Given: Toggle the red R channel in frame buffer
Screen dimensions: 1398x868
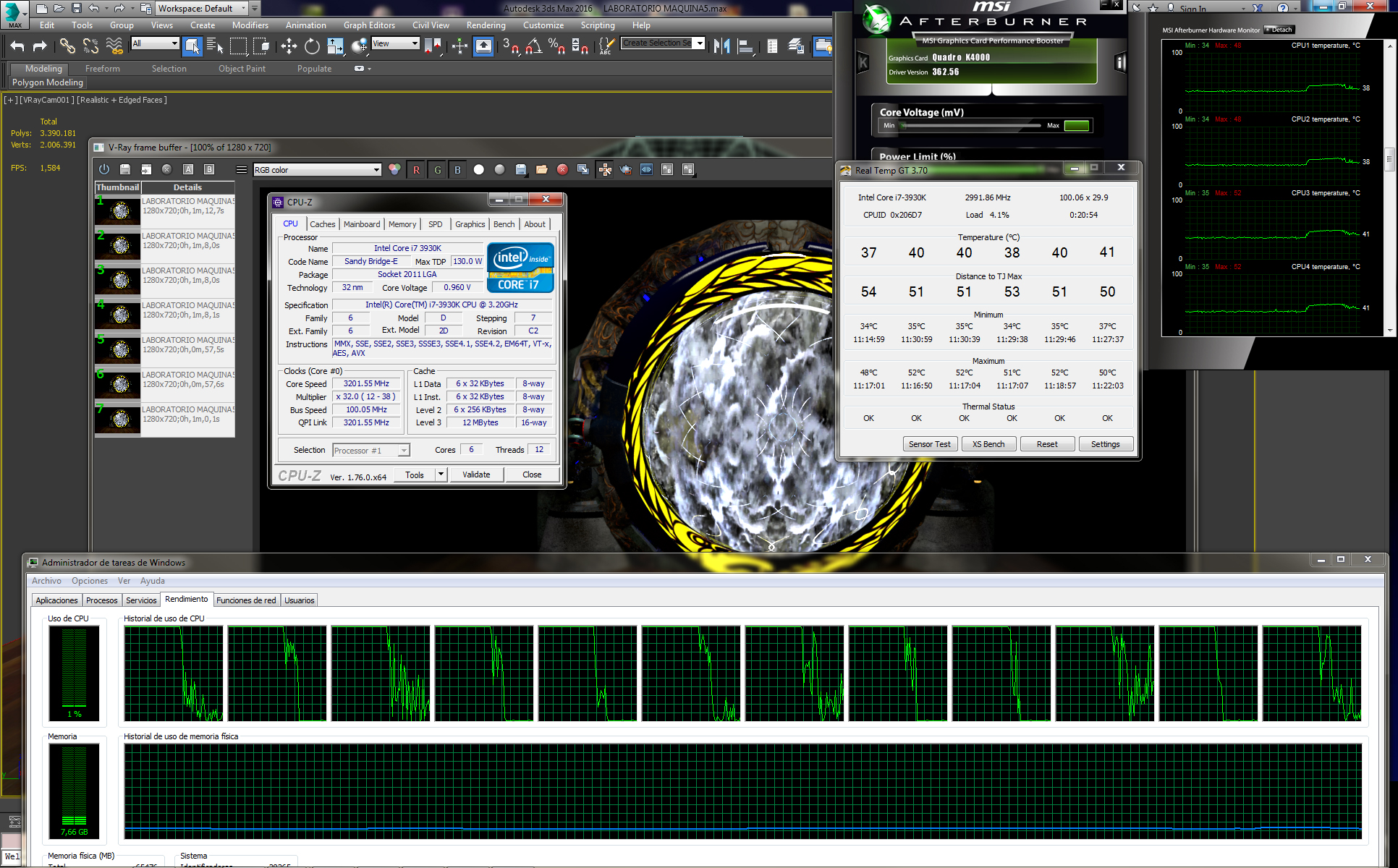Looking at the screenshot, I should [x=416, y=169].
